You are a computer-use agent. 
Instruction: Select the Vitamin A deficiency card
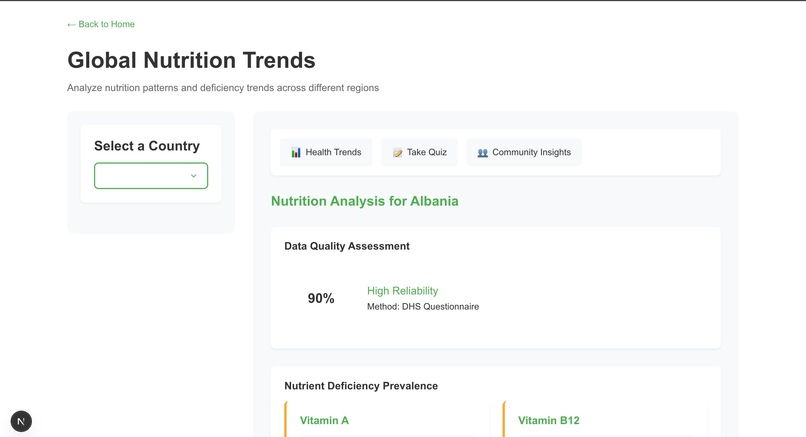[380, 420]
